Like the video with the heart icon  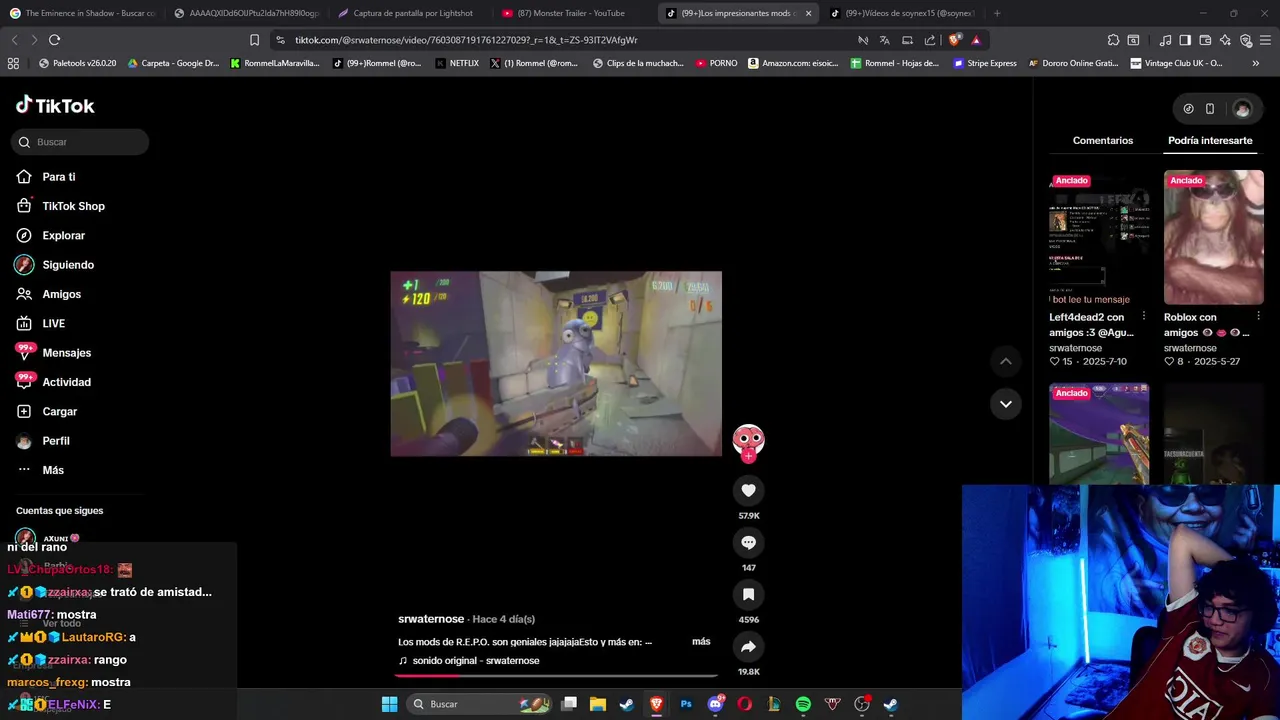(748, 490)
